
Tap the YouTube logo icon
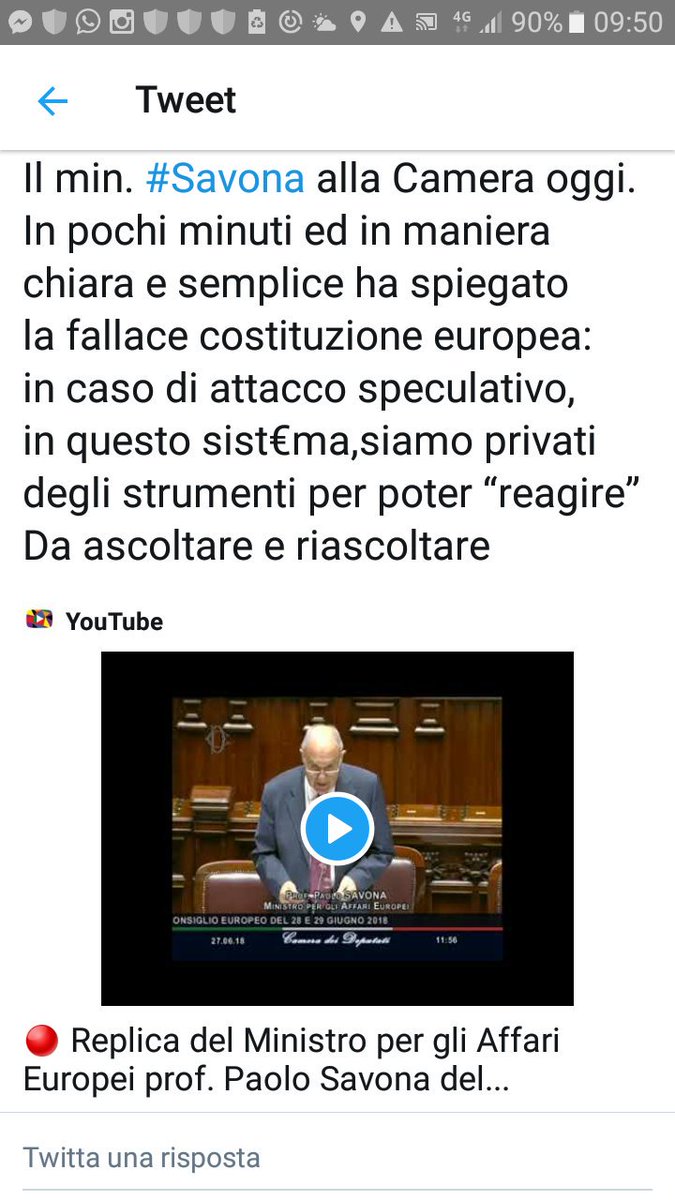pos(39,620)
